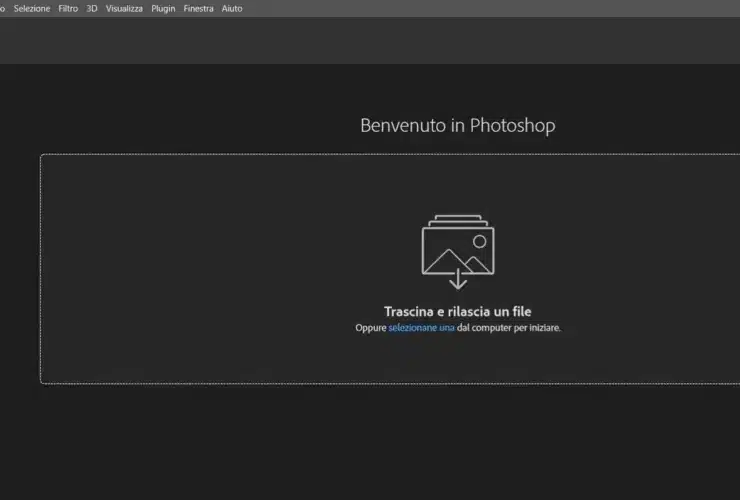The width and height of the screenshot is (740, 500).
Task: Open the Finestra menu
Action: [x=198, y=8]
